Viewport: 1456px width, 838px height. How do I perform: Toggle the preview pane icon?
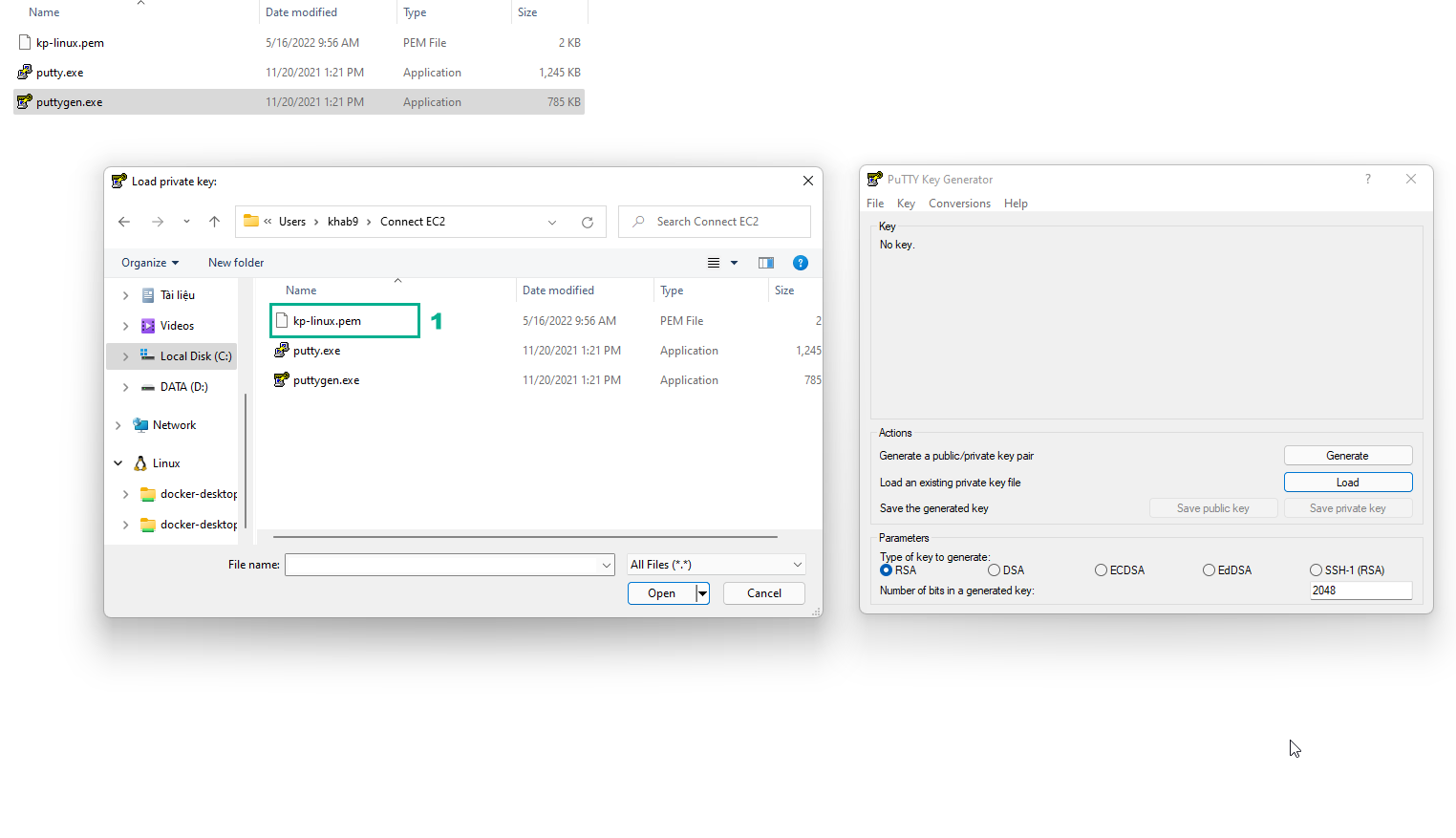[766, 263]
